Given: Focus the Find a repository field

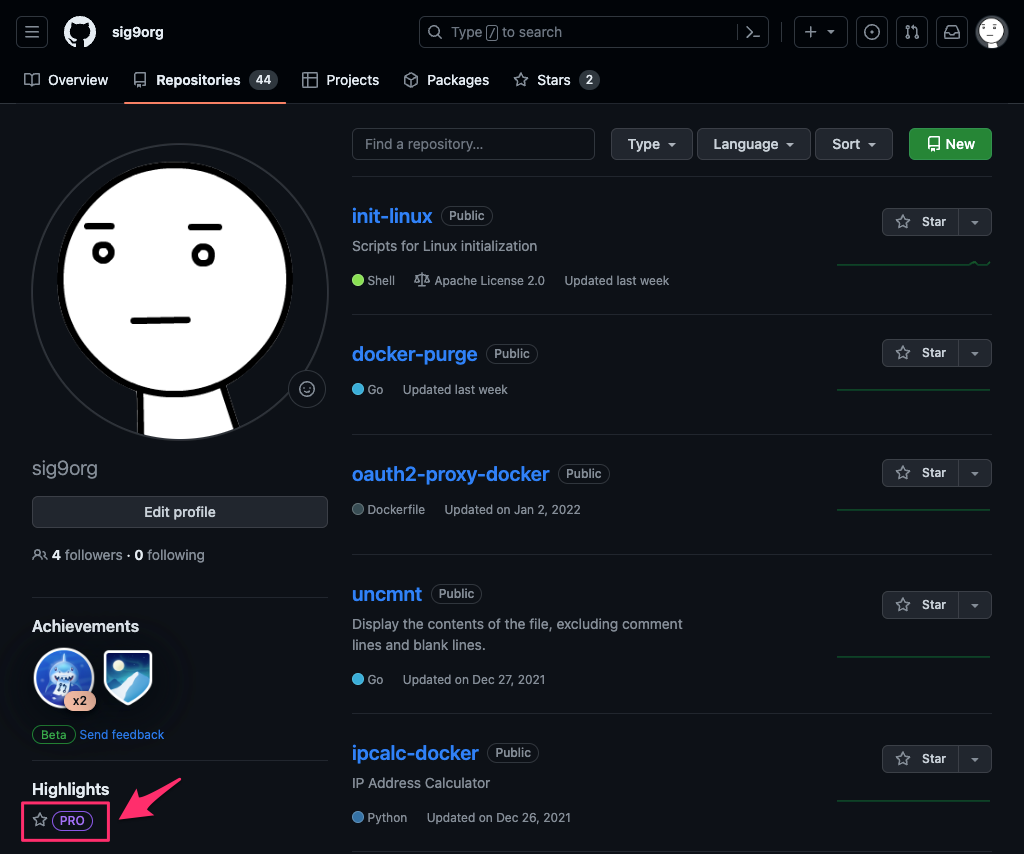Looking at the screenshot, I should point(473,144).
